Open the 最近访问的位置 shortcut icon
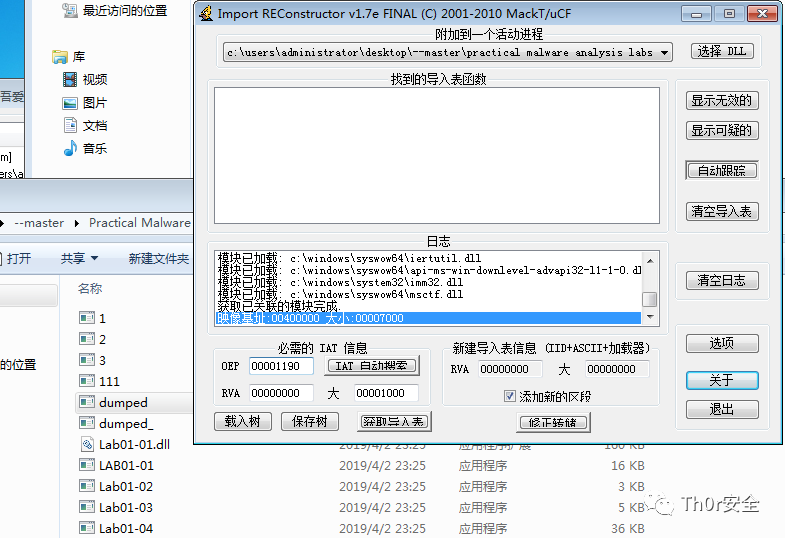Image resolution: width=785 pixels, height=538 pixels. pos(70,10)
